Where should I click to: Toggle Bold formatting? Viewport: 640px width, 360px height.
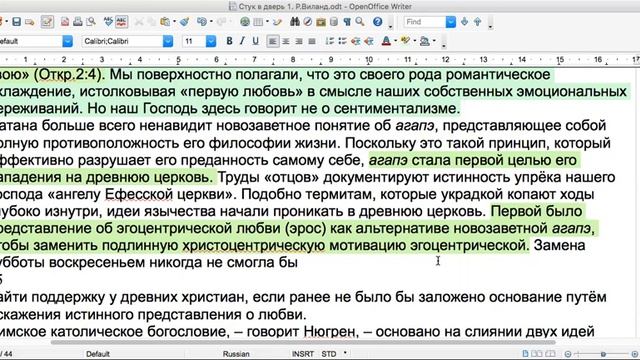[229, 41]
